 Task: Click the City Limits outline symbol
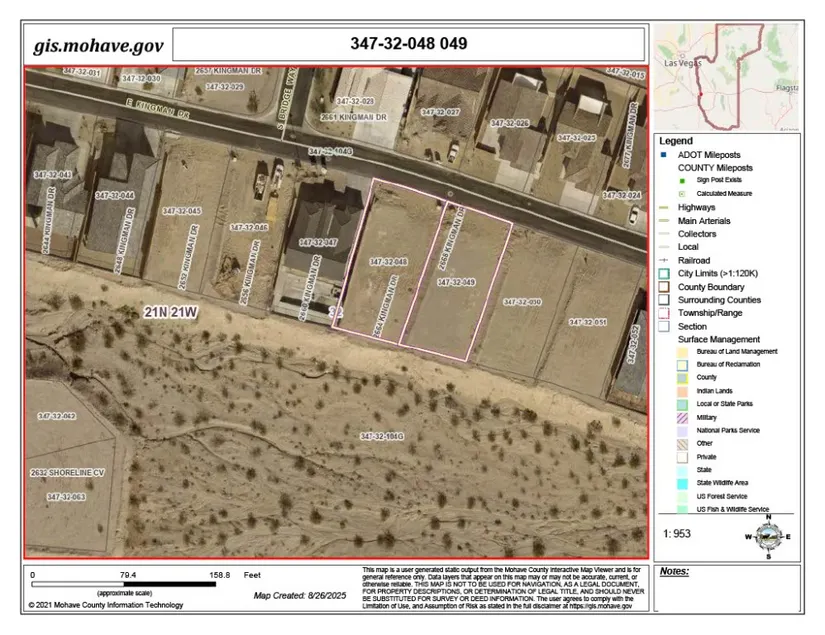(x=664, y=273)
